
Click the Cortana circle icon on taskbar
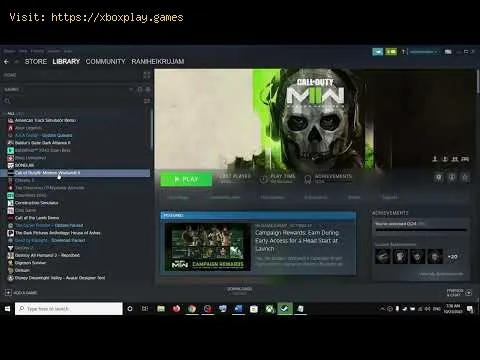tap(130, 309)
